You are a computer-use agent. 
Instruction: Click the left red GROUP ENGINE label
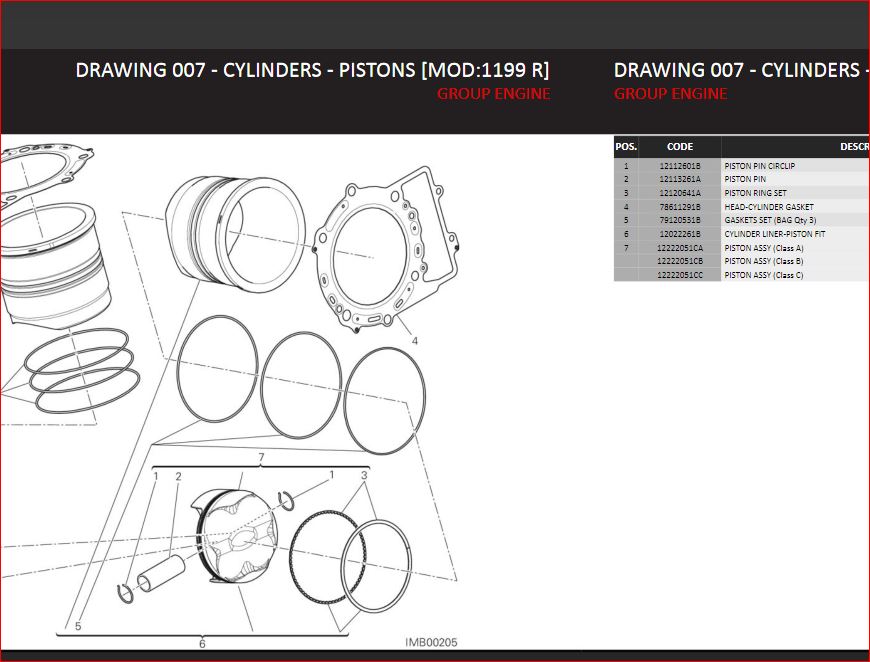point(493,94)
